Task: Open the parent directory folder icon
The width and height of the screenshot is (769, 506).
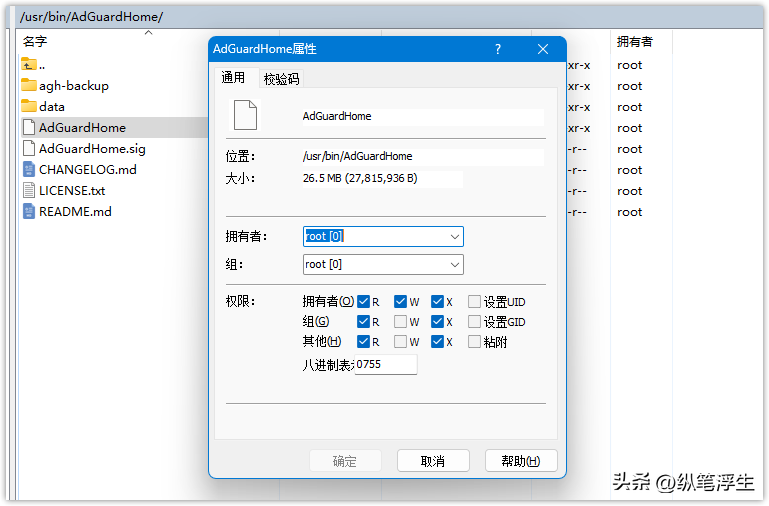Action: (29, 64)
